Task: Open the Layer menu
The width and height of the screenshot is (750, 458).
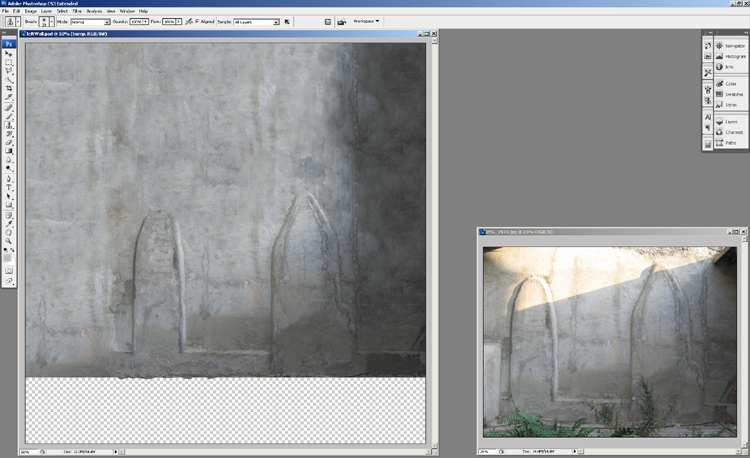Action: [x=46, y=10]
